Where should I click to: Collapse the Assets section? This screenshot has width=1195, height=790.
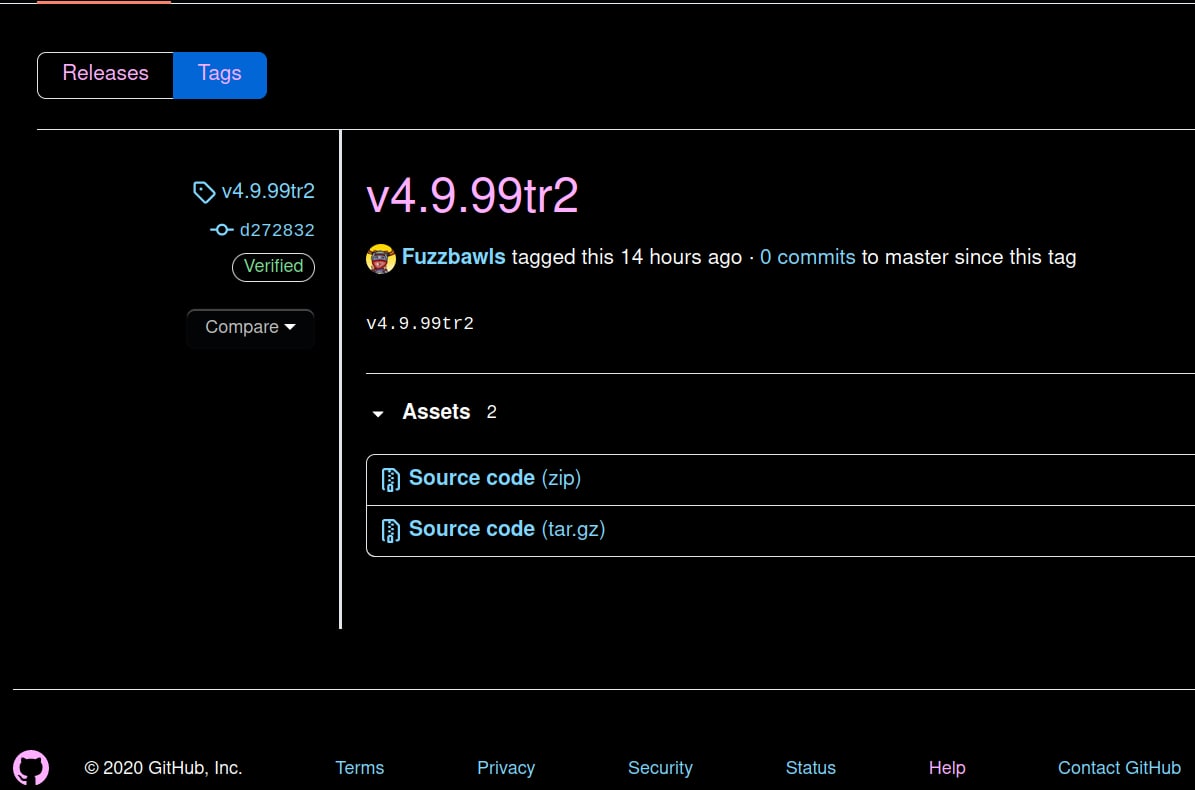pyautogui.click(x=378, y=414)
